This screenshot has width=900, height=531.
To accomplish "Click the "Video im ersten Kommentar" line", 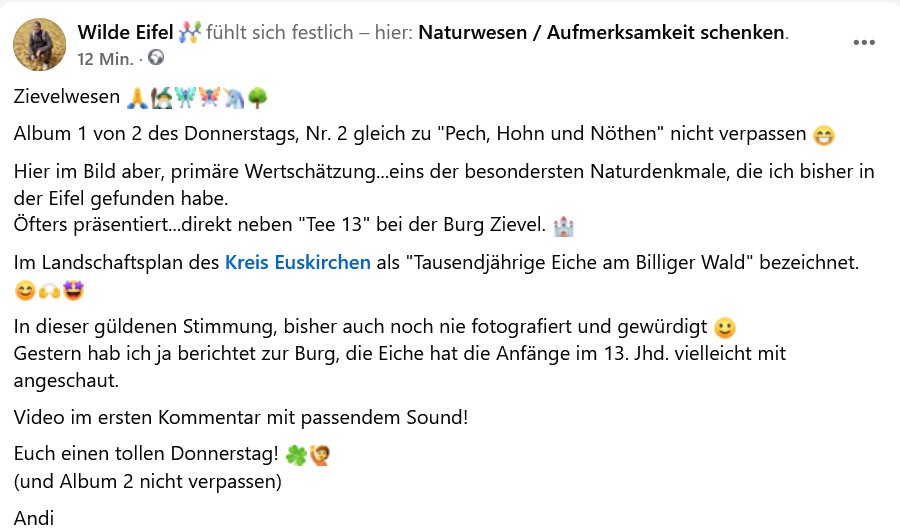I will pyautogui.click(x=240, y=416).
